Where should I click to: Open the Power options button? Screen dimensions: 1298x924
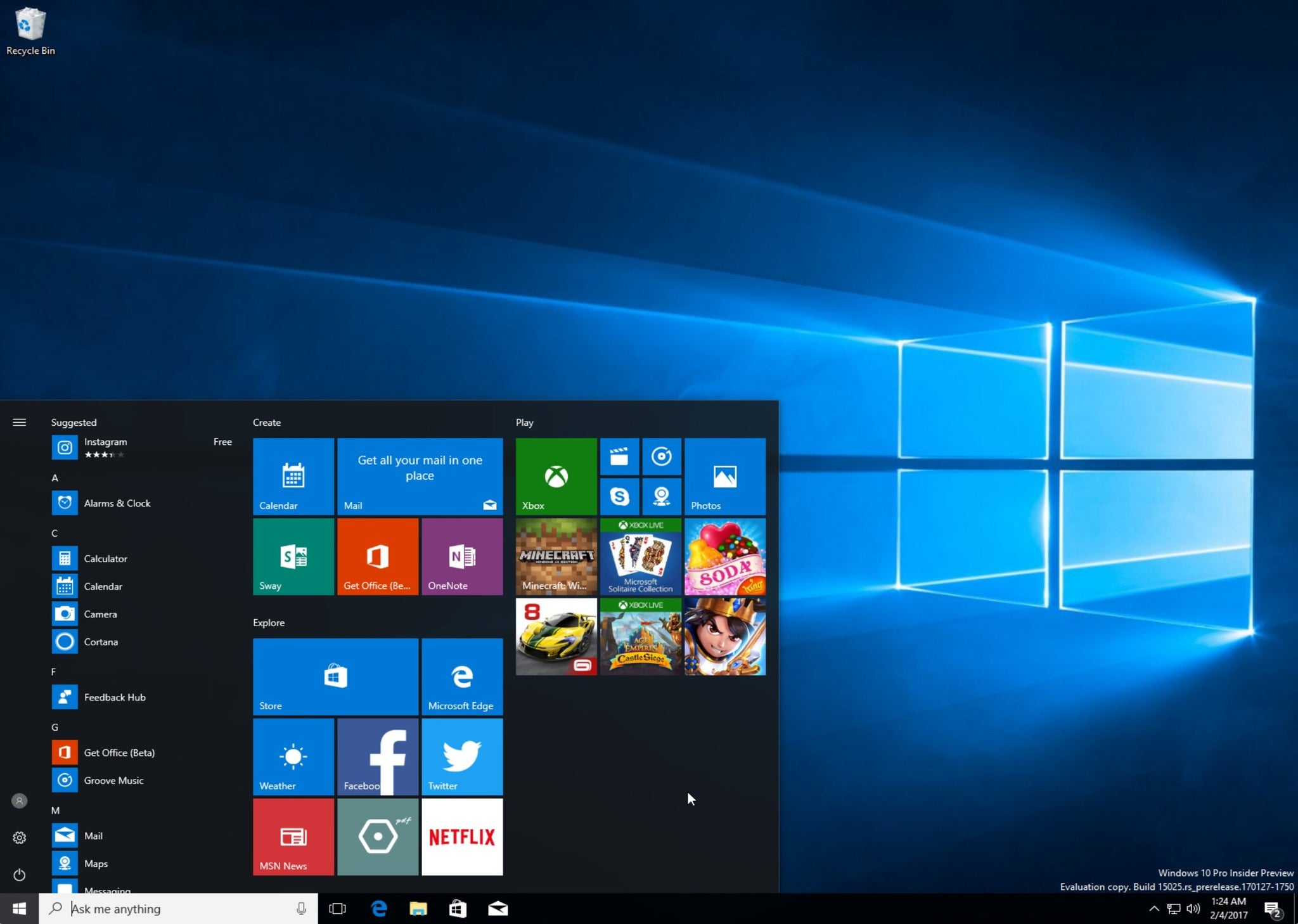[x=20, y=875]
